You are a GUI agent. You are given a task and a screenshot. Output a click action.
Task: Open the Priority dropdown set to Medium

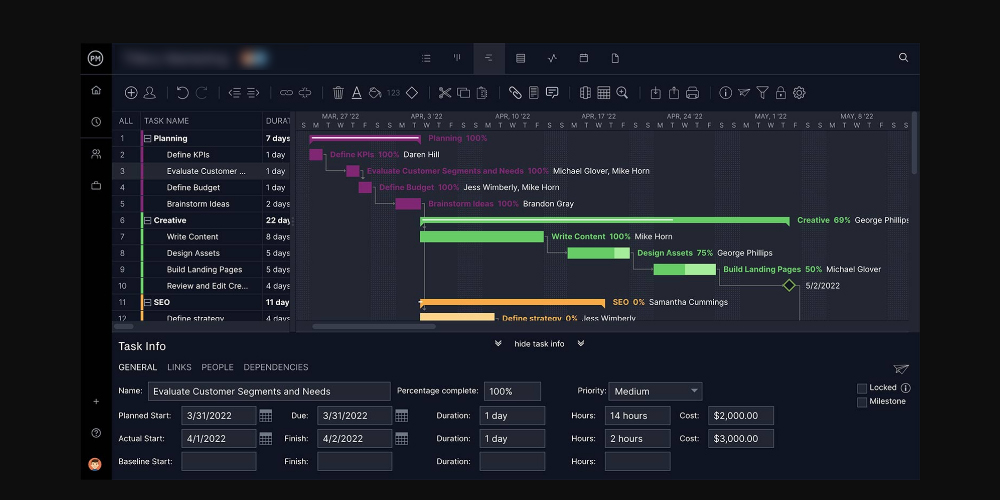tap(655, 391)
